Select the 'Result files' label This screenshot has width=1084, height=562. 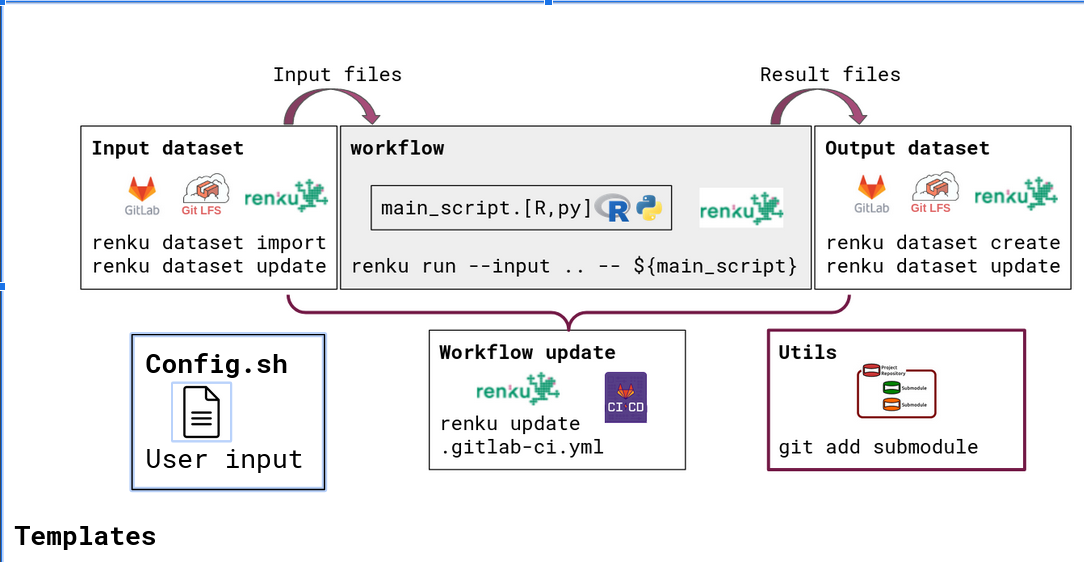click(x=830, y=75)
